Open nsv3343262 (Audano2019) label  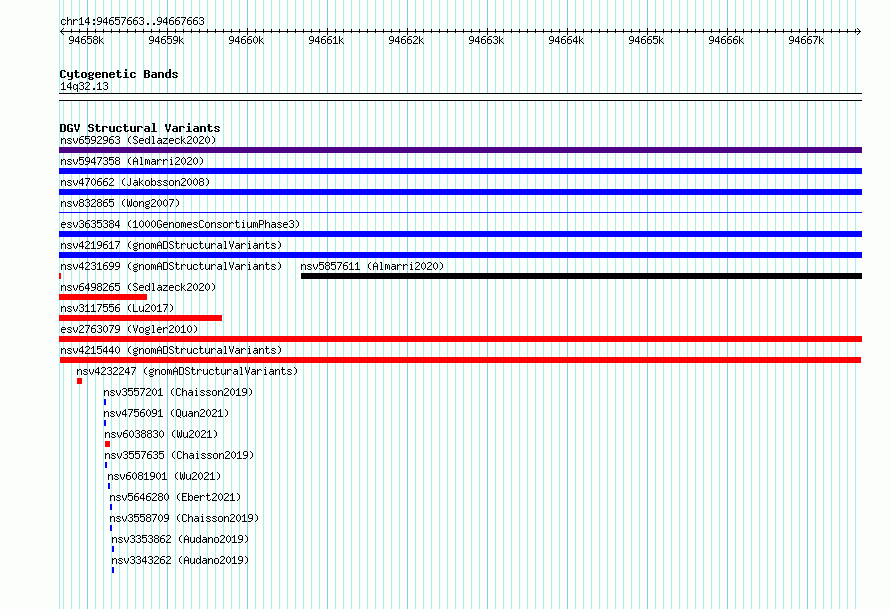click(180, 560)
